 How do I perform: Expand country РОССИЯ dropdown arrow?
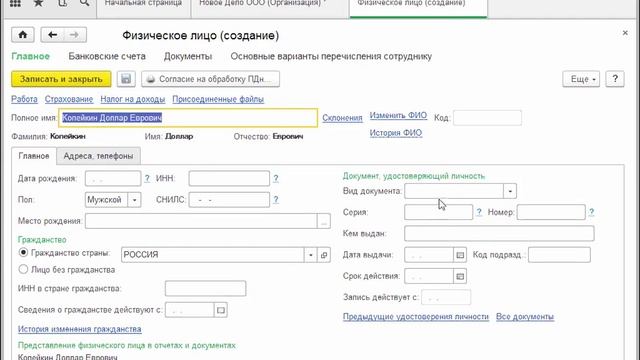pyautogui.click(x=311, y=255)
